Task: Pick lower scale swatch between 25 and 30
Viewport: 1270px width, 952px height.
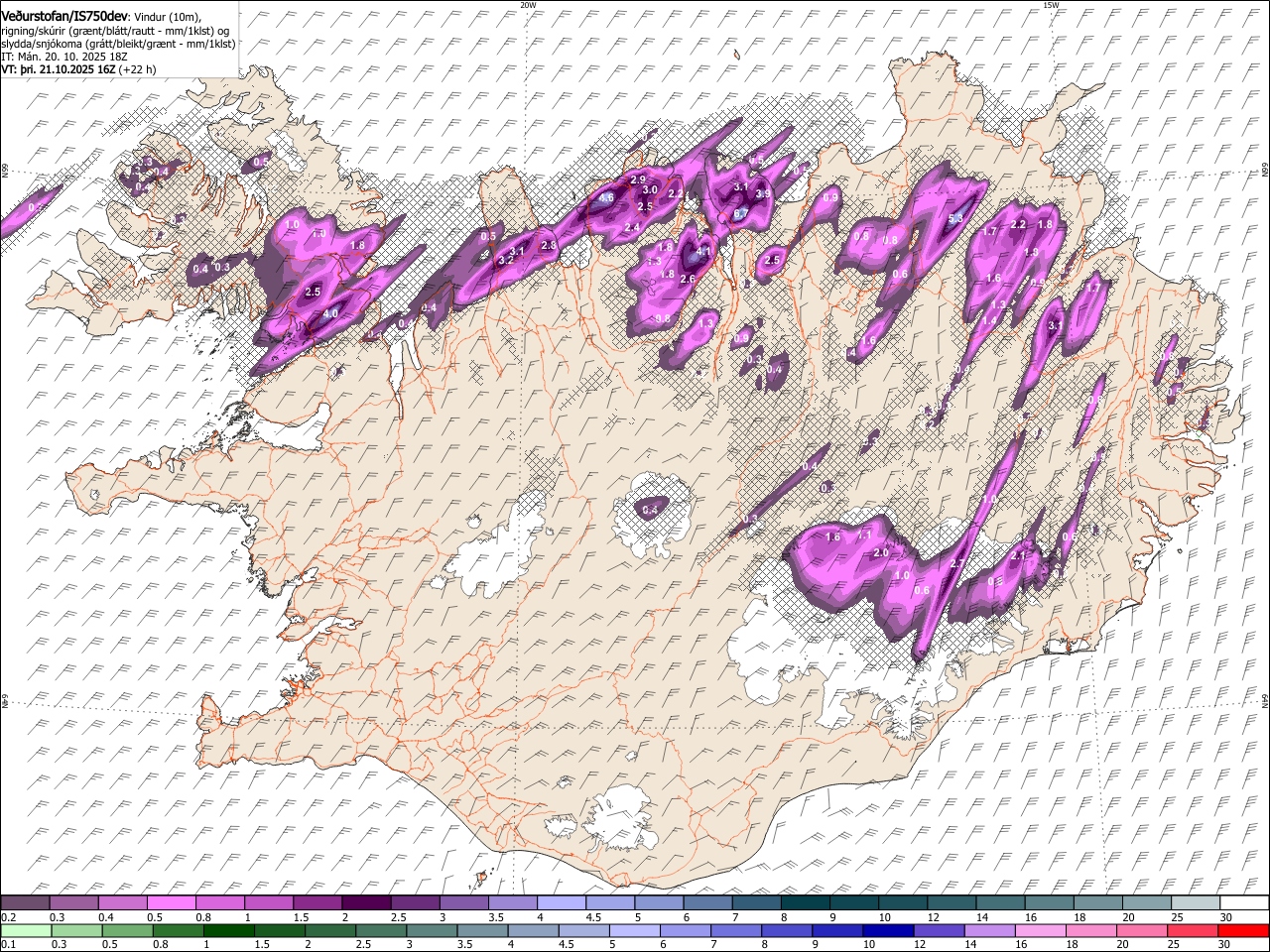Action: 1193,930
